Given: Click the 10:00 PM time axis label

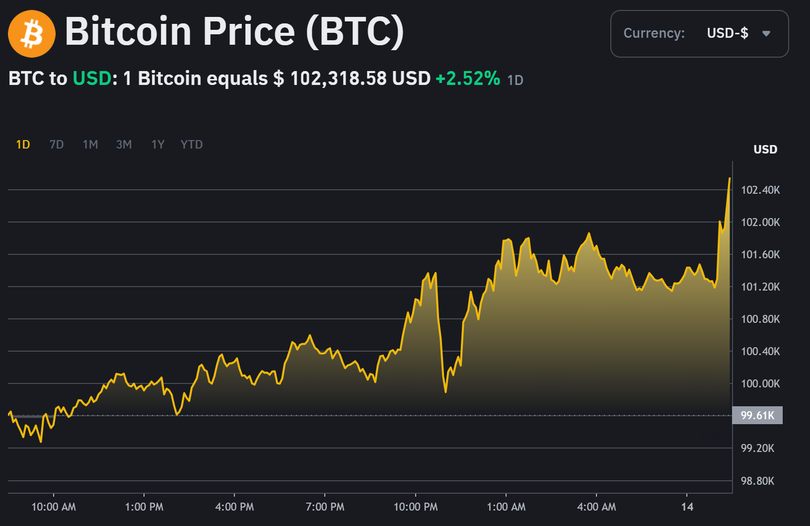Looking at the screenshot, I should click(416, 508).
